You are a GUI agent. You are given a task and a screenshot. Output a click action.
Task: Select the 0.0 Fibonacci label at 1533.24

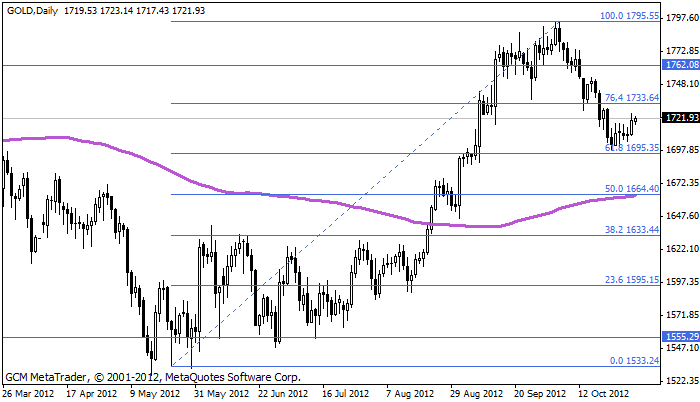click(x=634, y=360)
